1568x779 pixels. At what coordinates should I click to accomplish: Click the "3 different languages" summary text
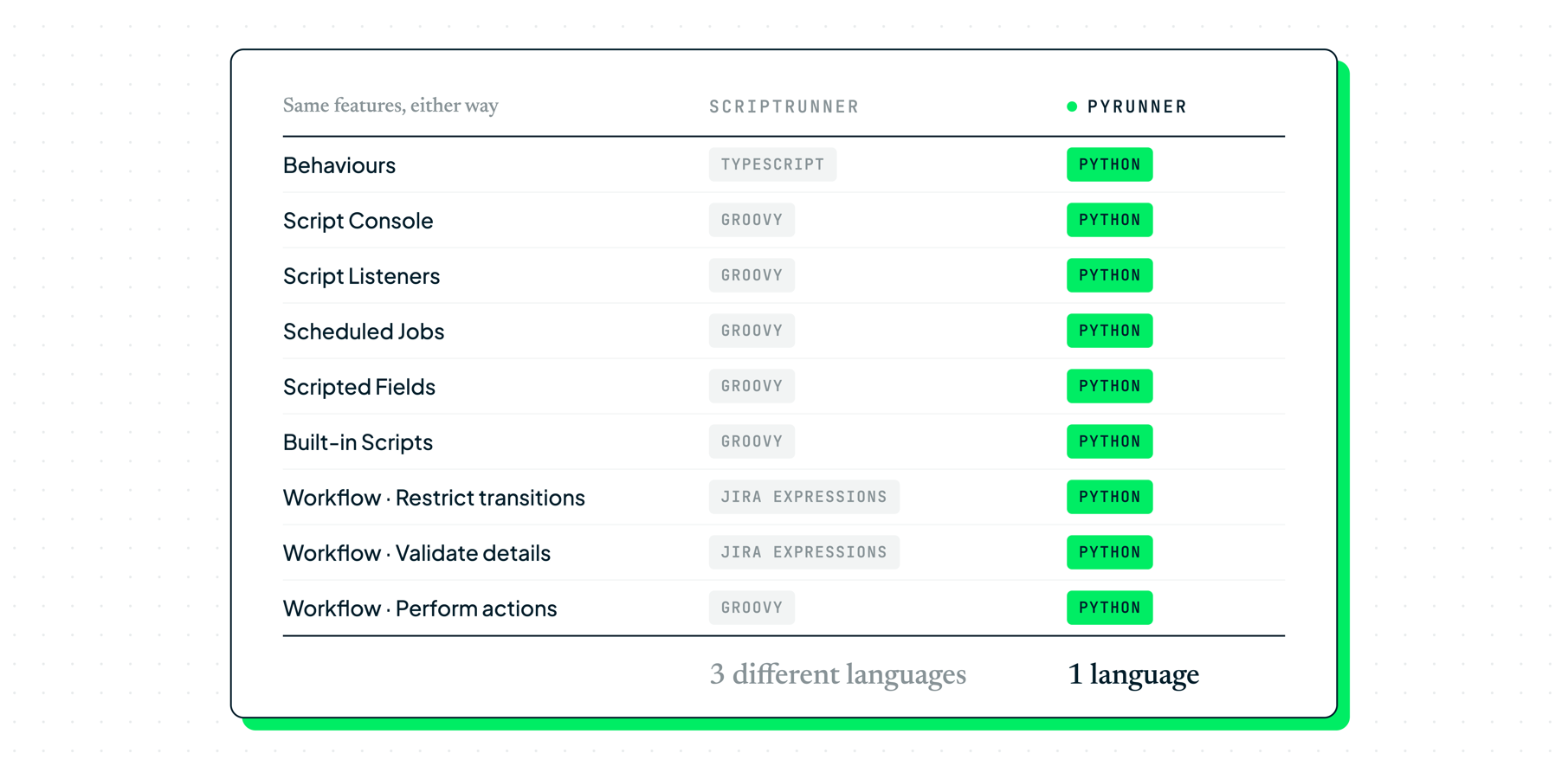pyautogui.click(x=838, y=674)
